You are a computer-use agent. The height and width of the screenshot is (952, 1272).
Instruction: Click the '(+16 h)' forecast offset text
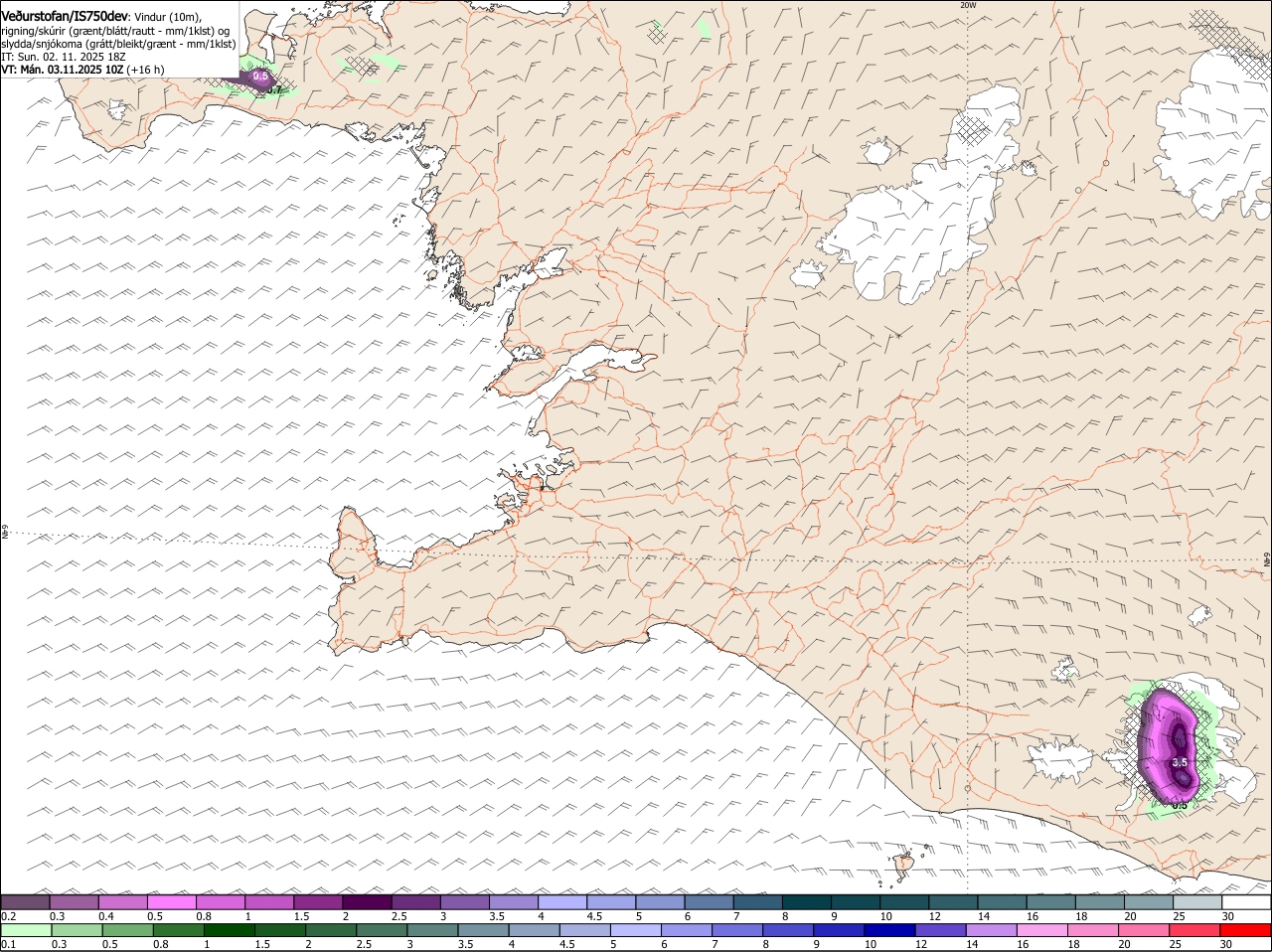pyautogui.click(x=145, y=70)
